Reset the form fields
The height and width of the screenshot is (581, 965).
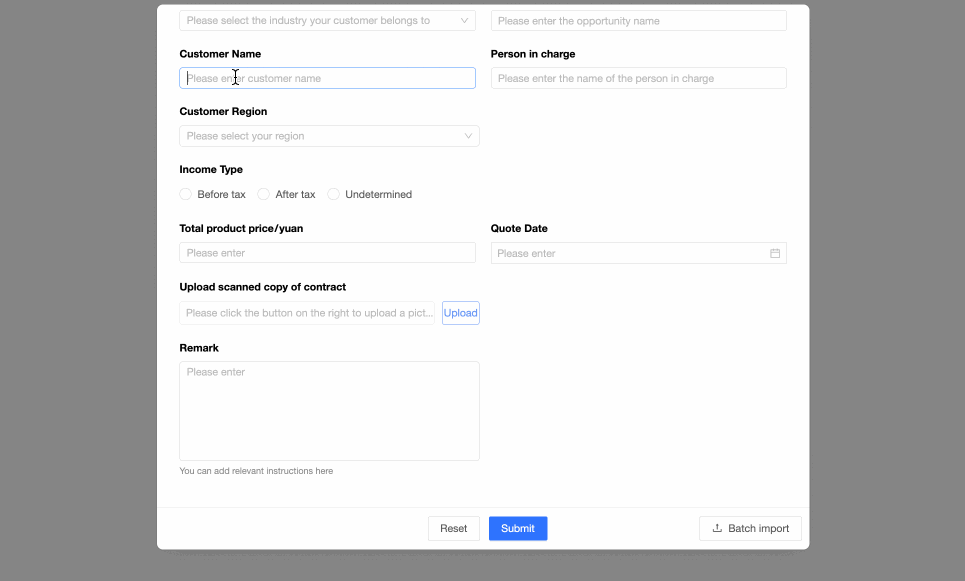click(454, 528)
